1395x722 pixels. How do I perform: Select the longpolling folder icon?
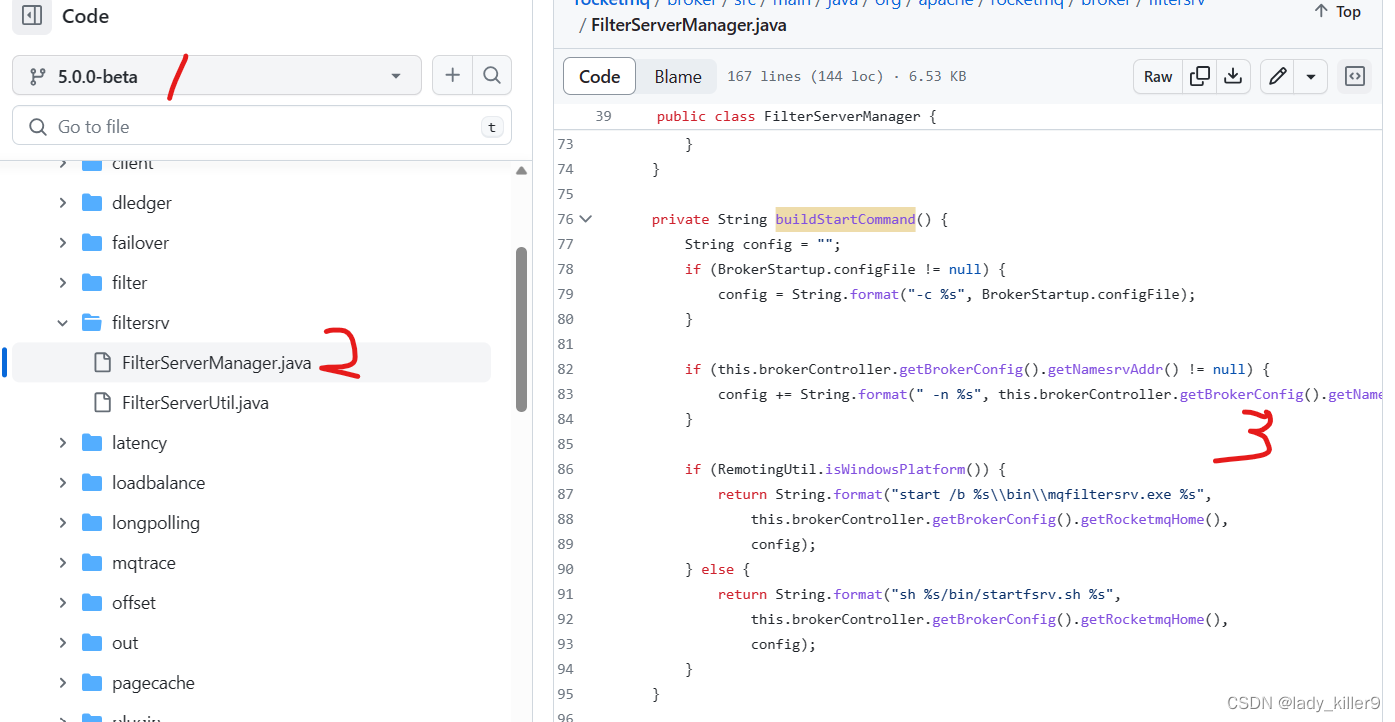tap(92, 523)
